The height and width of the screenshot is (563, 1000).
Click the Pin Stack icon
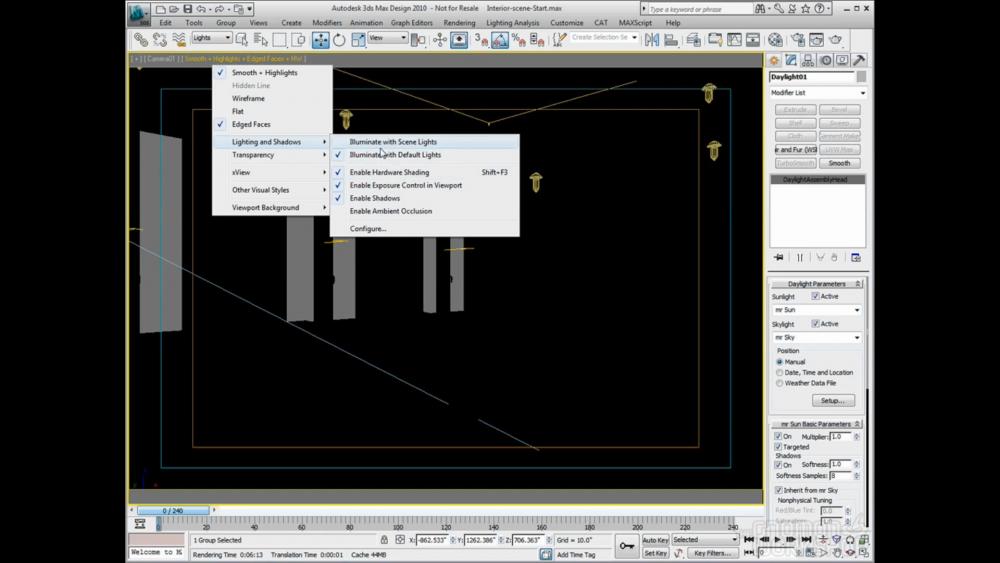[x=779, y=257]
